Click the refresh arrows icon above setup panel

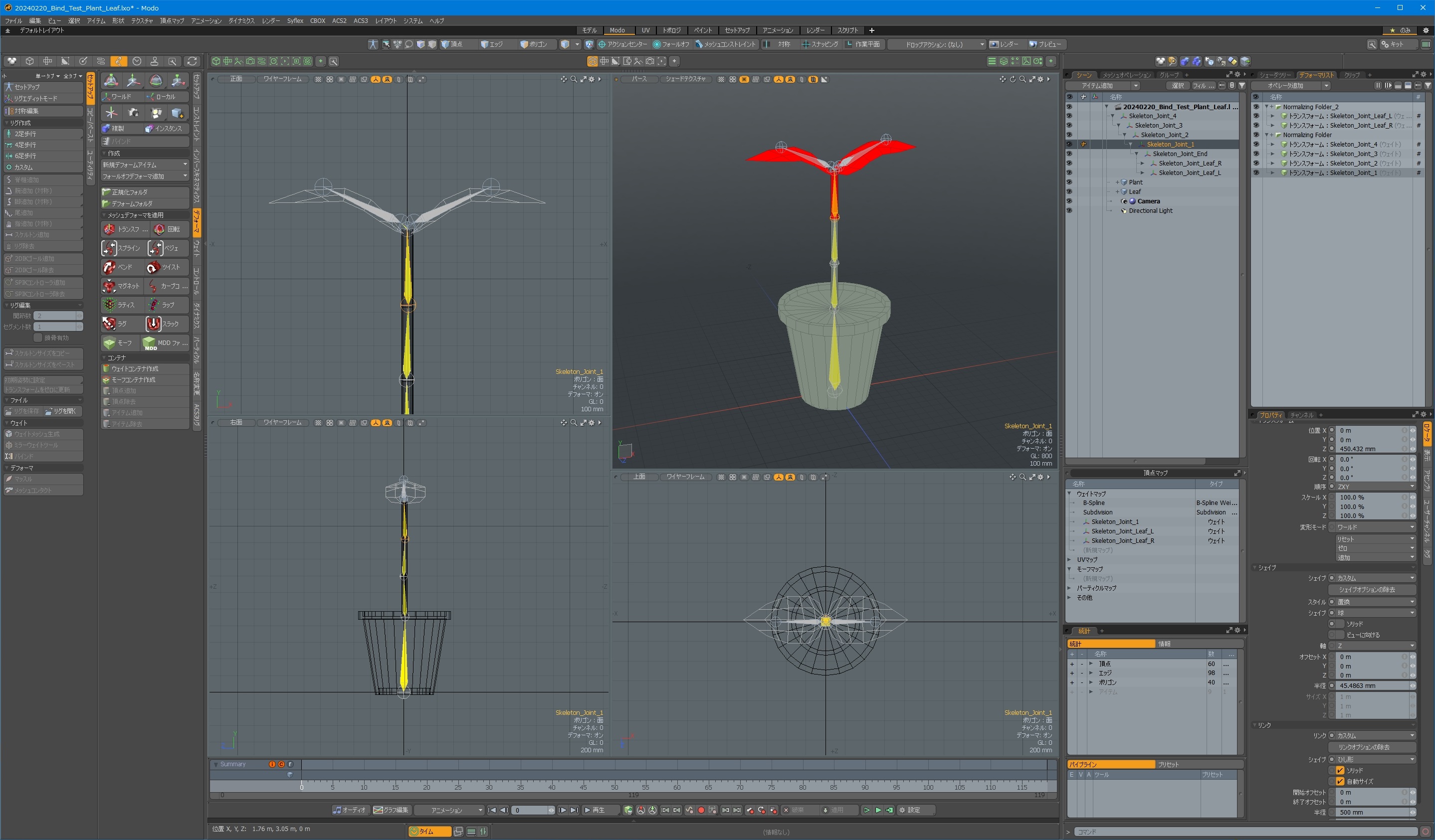192,61
